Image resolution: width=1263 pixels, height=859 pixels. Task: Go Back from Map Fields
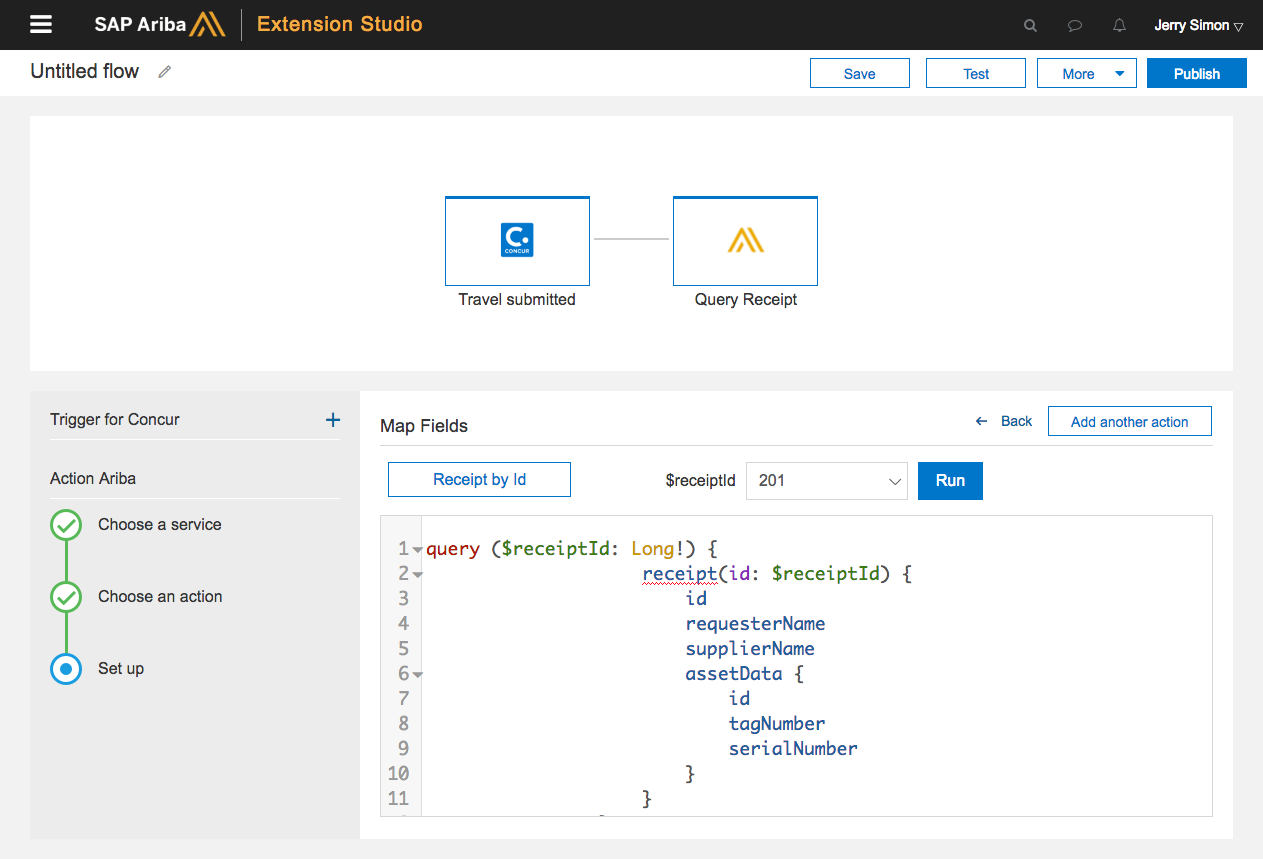pos(1004,421)
